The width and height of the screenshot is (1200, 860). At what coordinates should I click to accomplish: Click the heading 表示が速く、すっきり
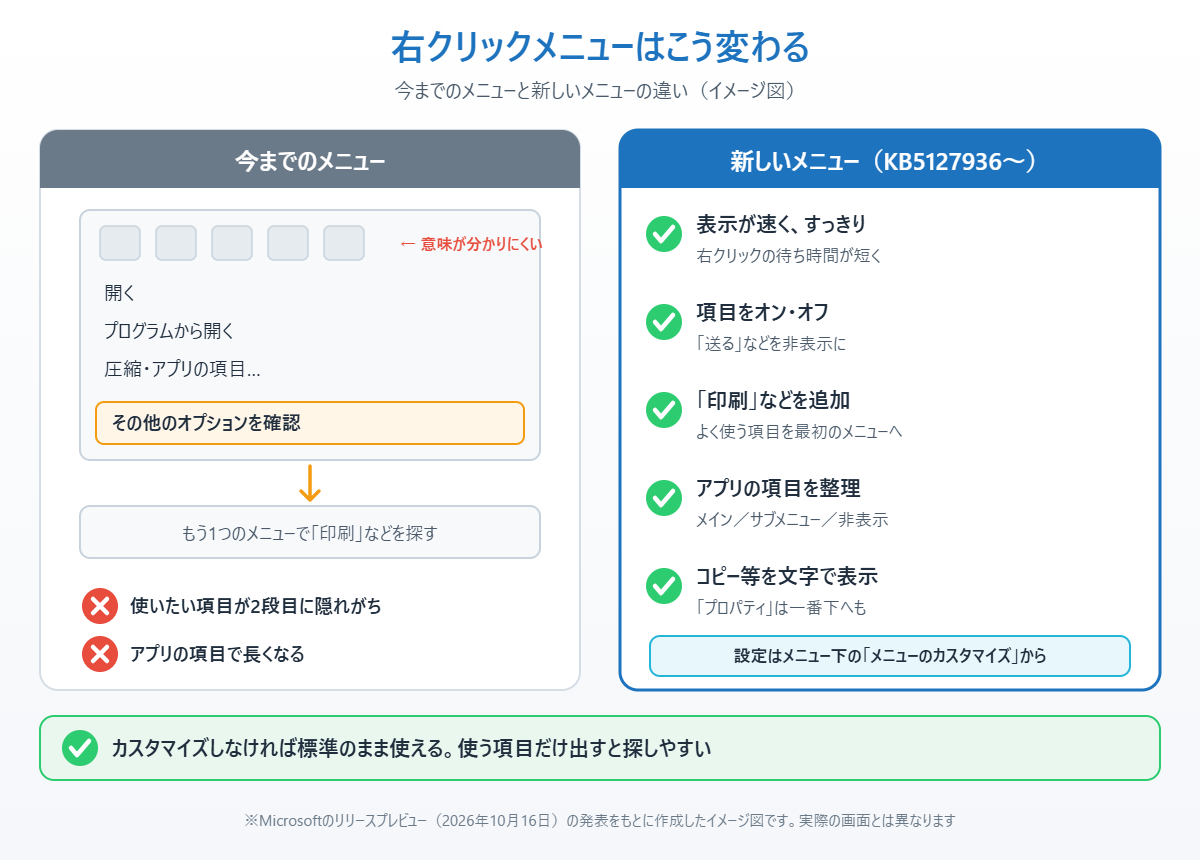tap(781, 224)
